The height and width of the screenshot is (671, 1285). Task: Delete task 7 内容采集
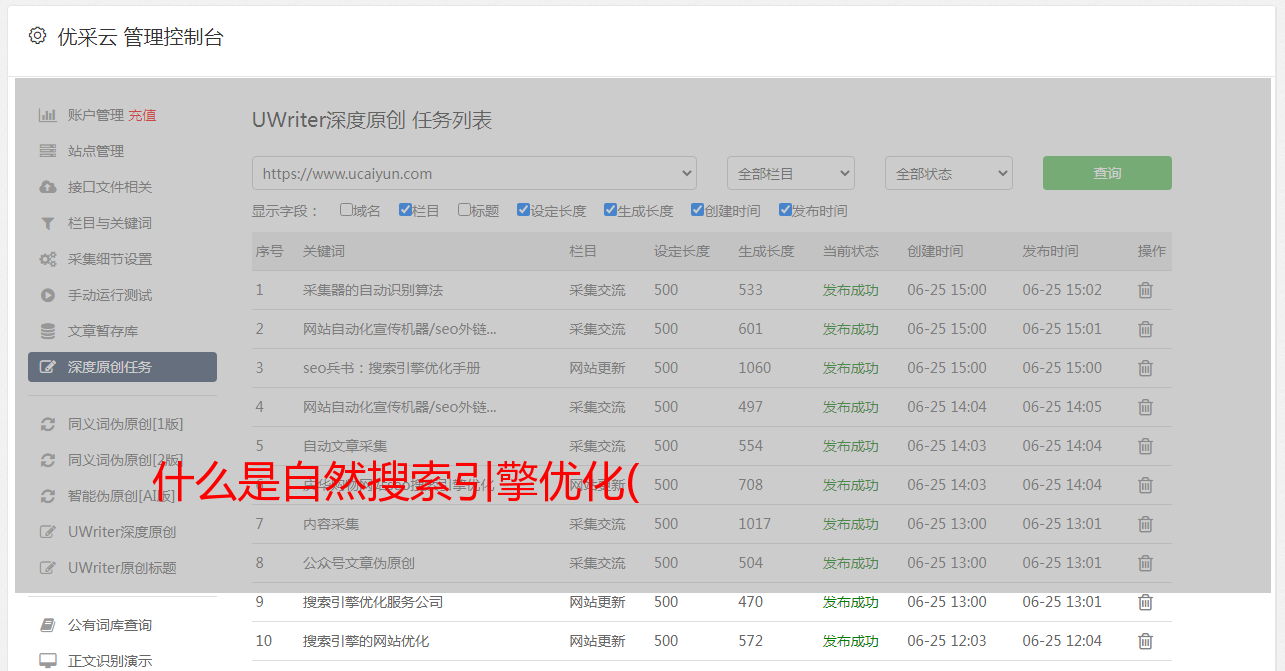click(x=1146, y=524)
